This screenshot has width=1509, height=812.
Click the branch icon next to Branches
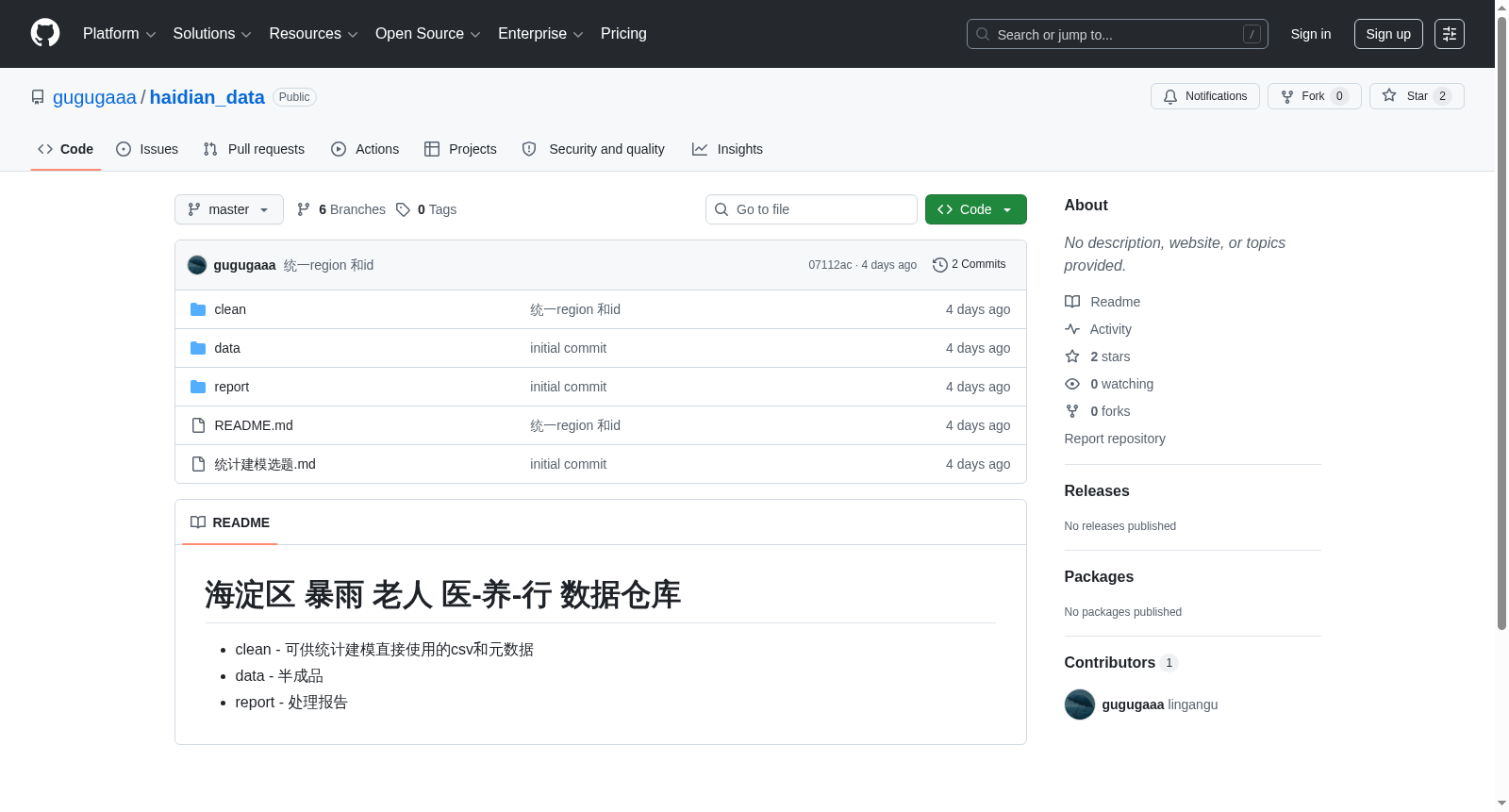[x=304, y=209]
